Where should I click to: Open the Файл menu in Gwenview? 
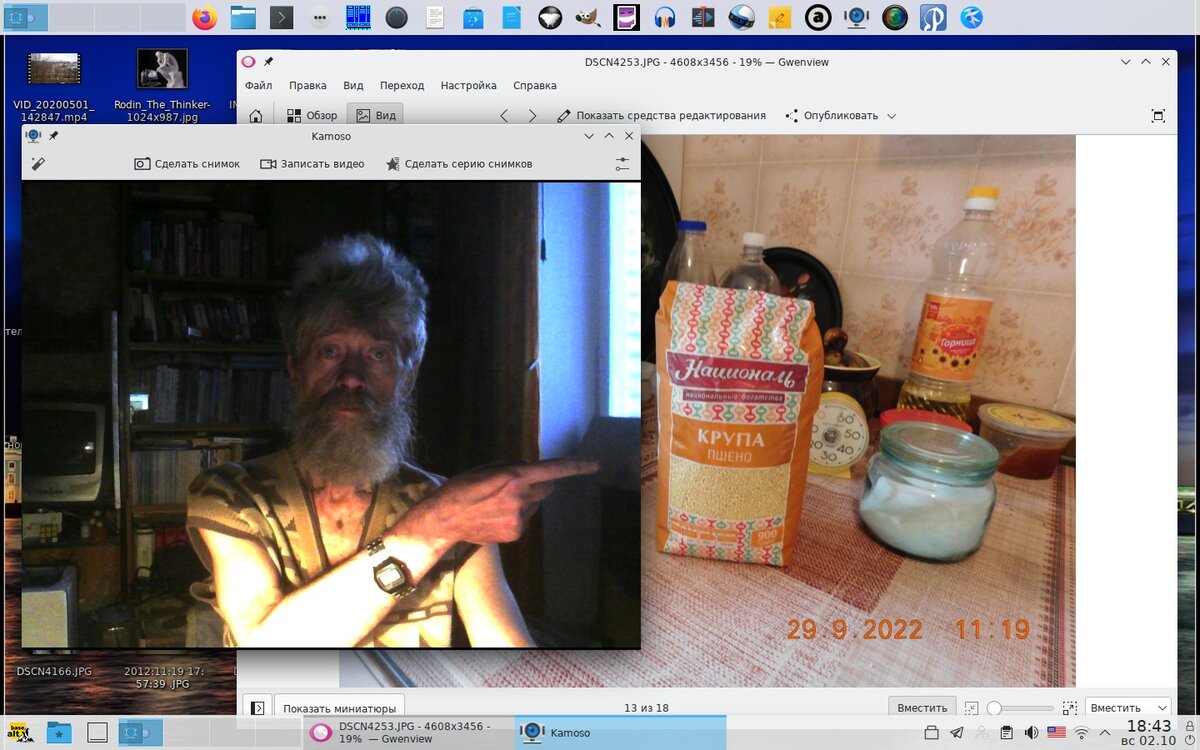point(258,86)
